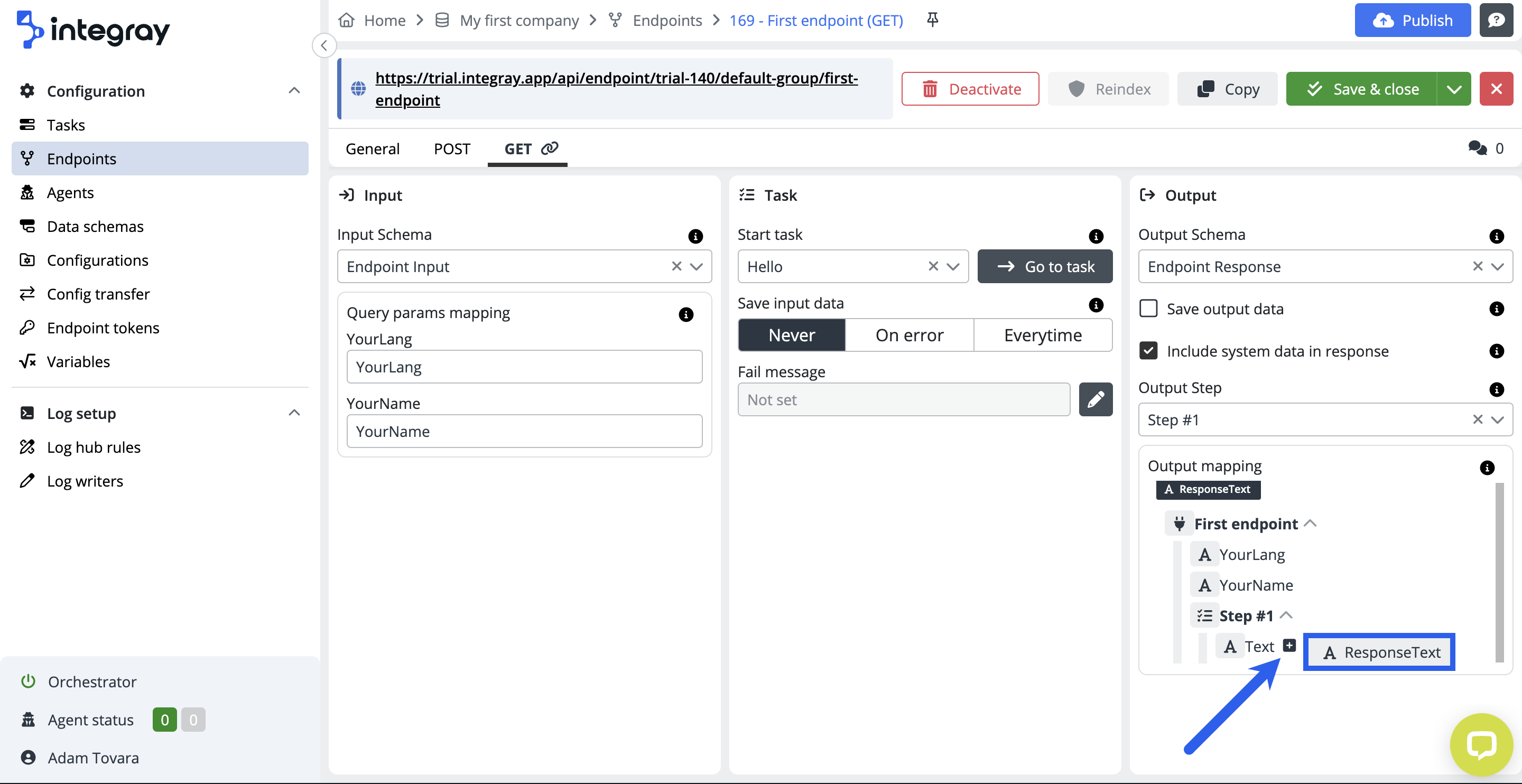Open the comments icon showing 0
This screenshot has height=784, width=1522.
pyautogui.click(x=1478, y=148)
